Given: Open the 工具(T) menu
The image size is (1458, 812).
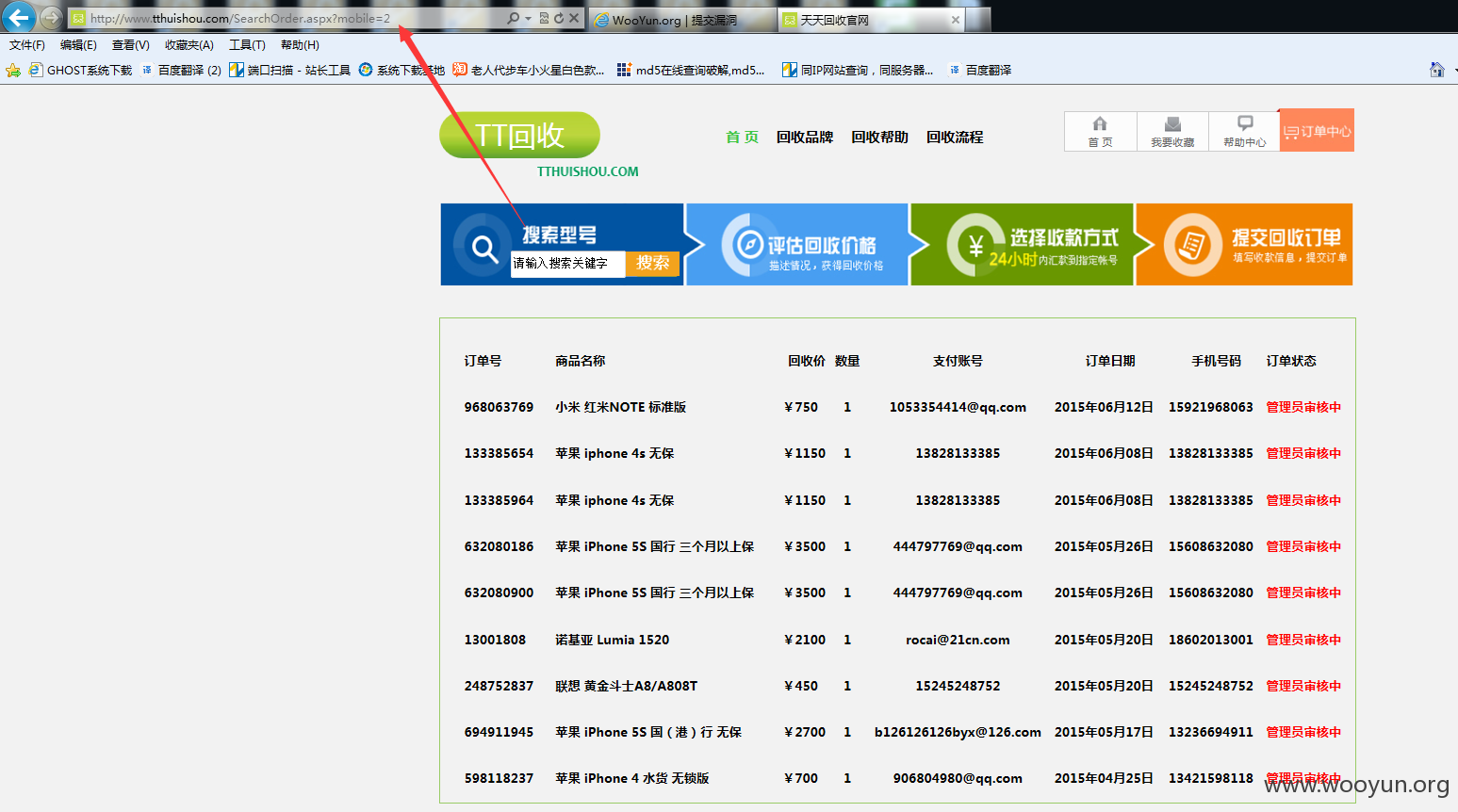Looking at the screenshot, I should point(247,45).
